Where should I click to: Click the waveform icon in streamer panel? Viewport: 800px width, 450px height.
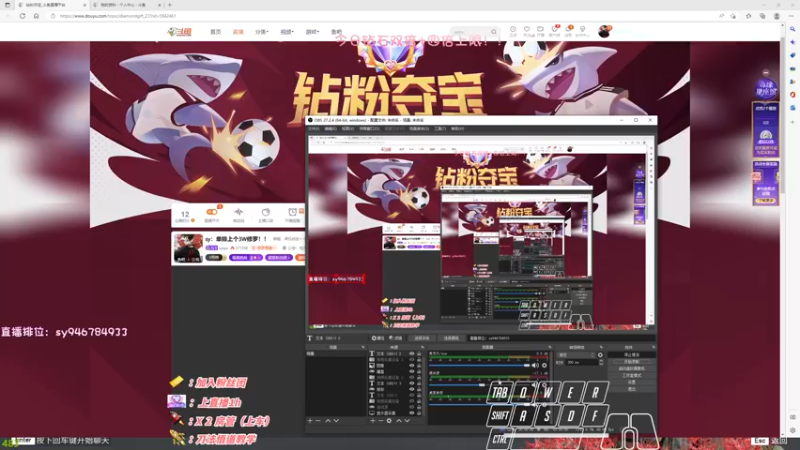[238, 214]
